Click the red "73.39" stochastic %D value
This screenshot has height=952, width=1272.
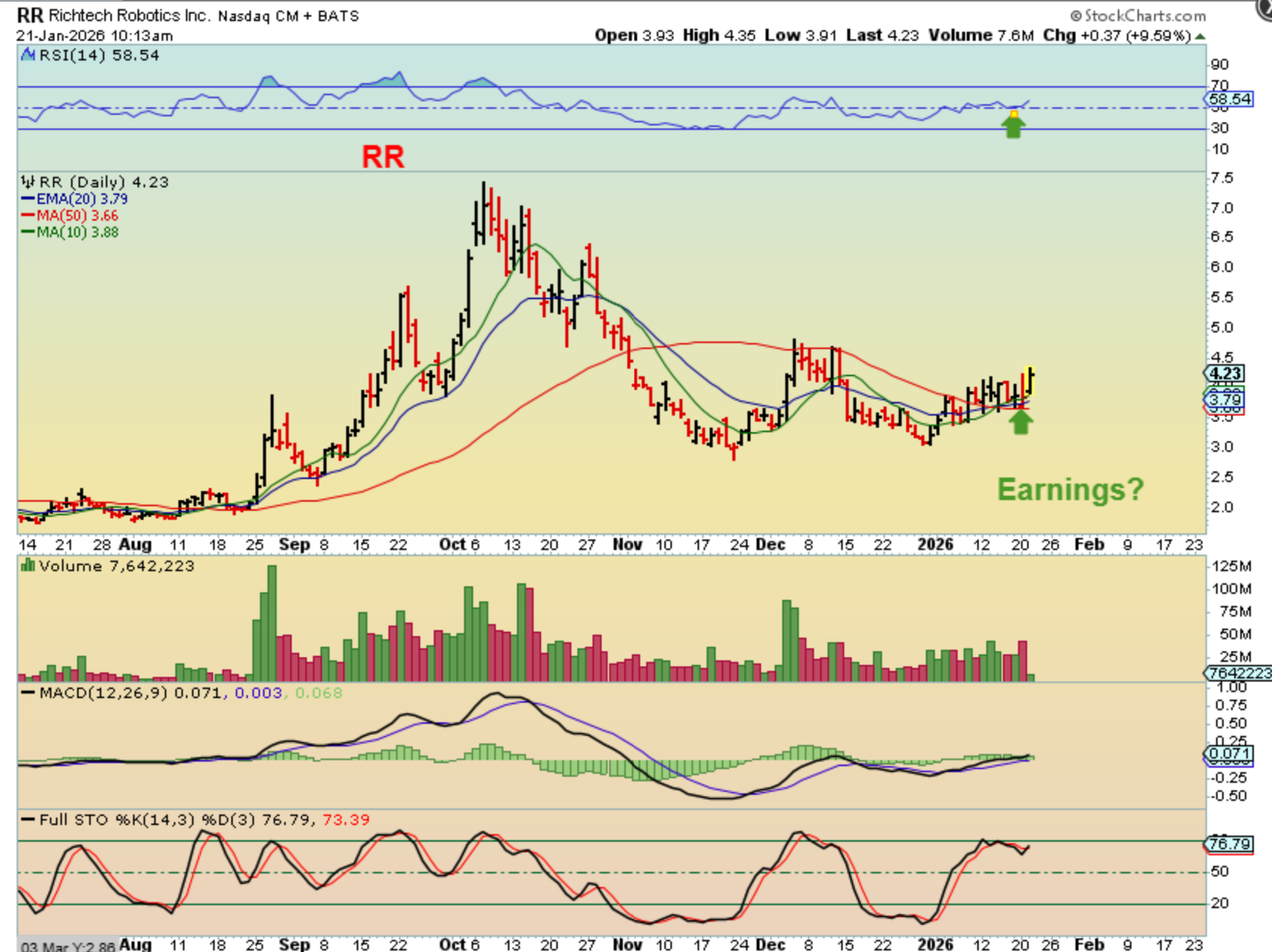click(346, 820)
